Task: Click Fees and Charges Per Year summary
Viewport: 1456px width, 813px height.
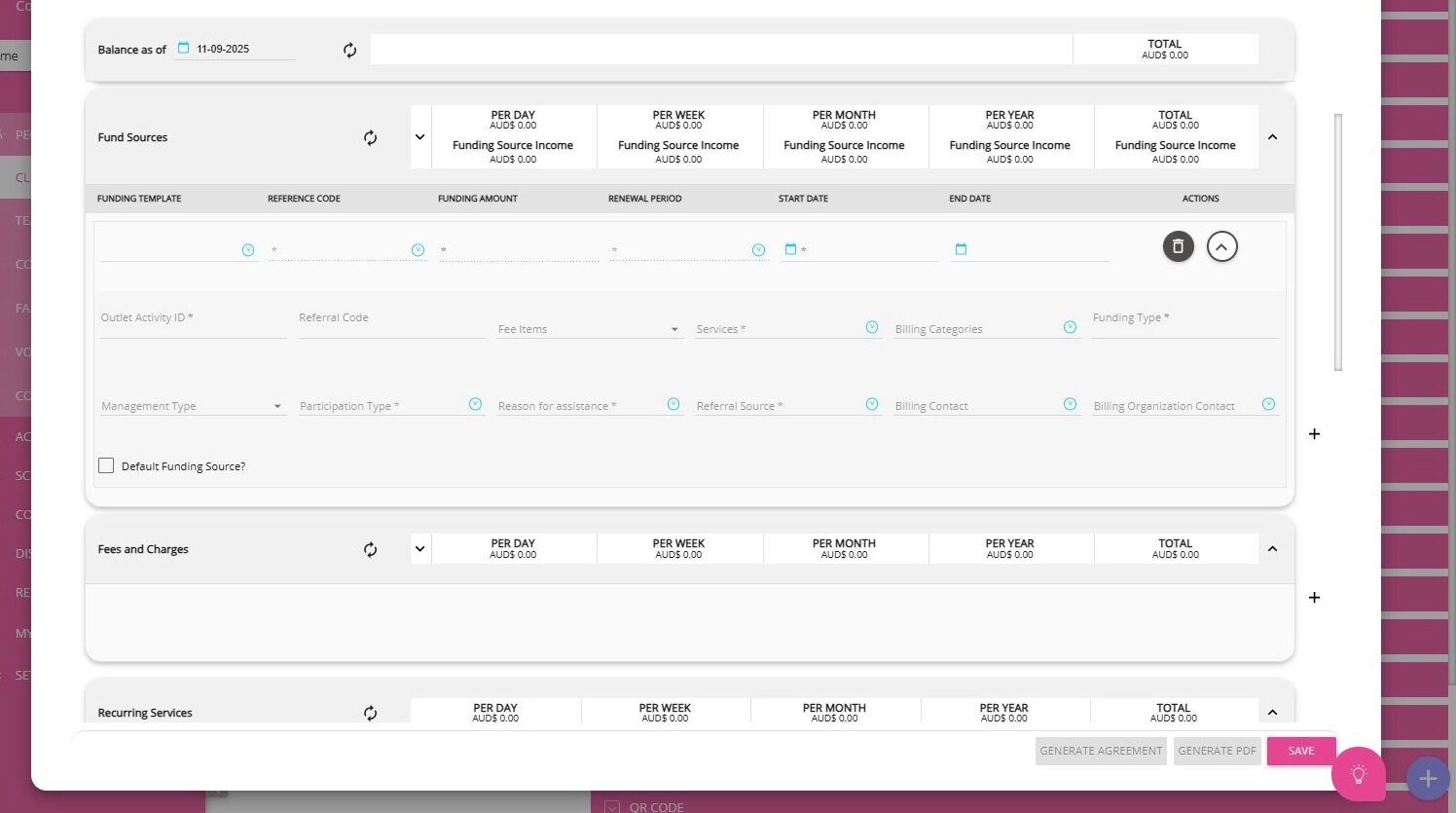Action: [1010, 549]
